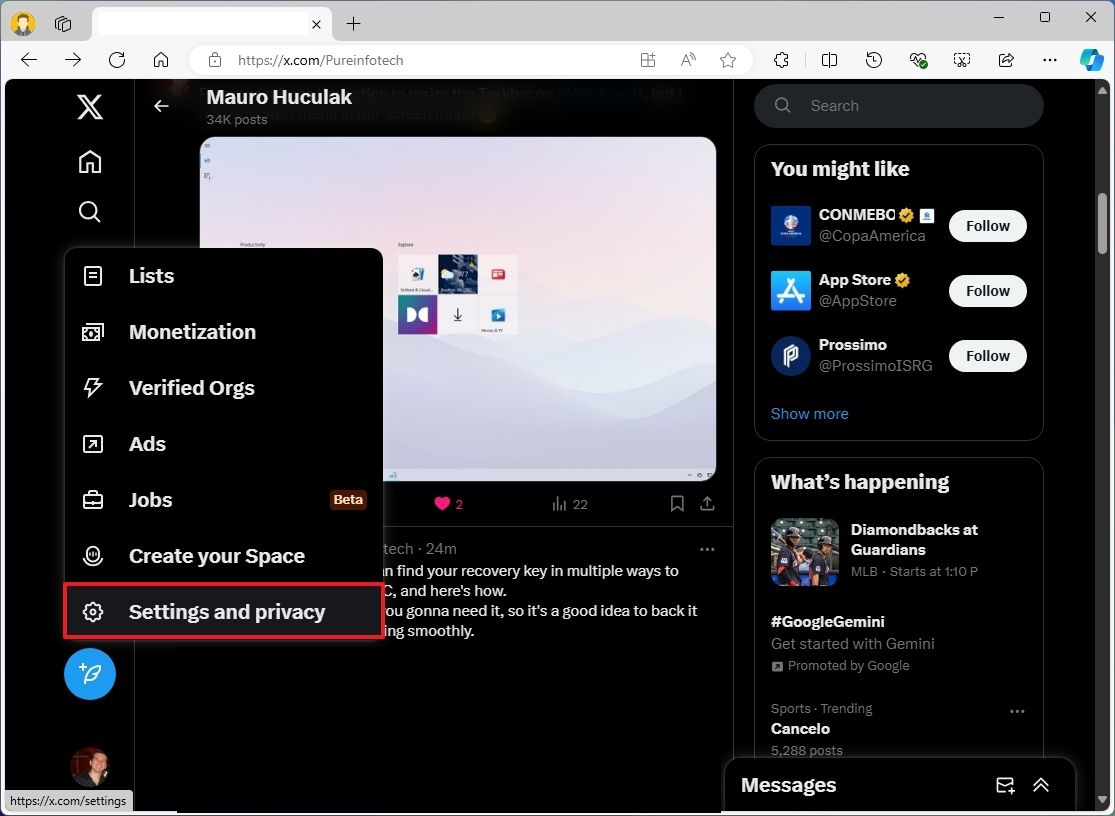Click the Search input field on X

tap(897, 105)
